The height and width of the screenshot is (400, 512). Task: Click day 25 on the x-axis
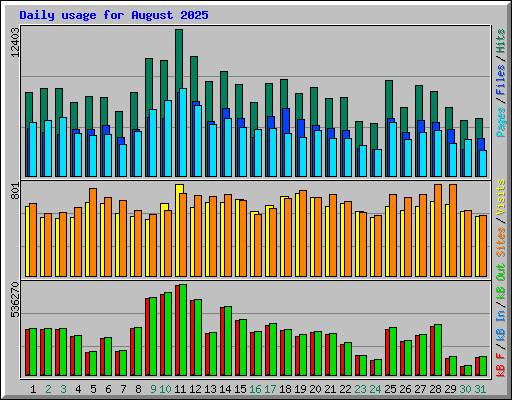point(390,389)
